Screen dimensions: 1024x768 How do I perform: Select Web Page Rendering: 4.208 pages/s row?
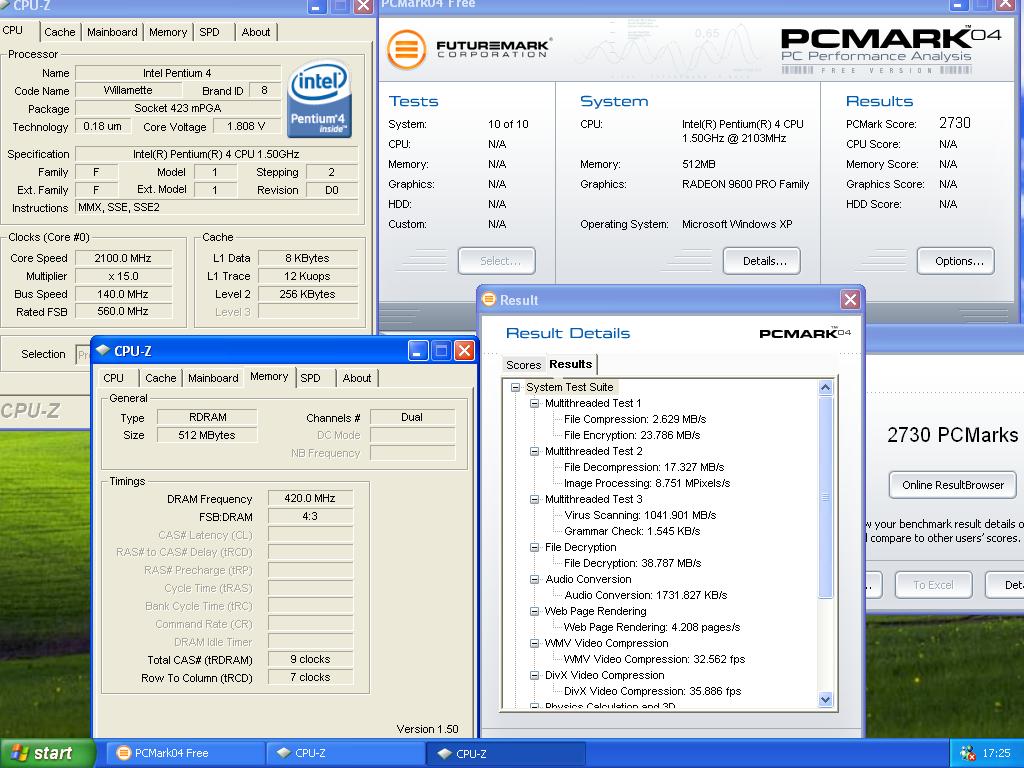tap(651, 628)
